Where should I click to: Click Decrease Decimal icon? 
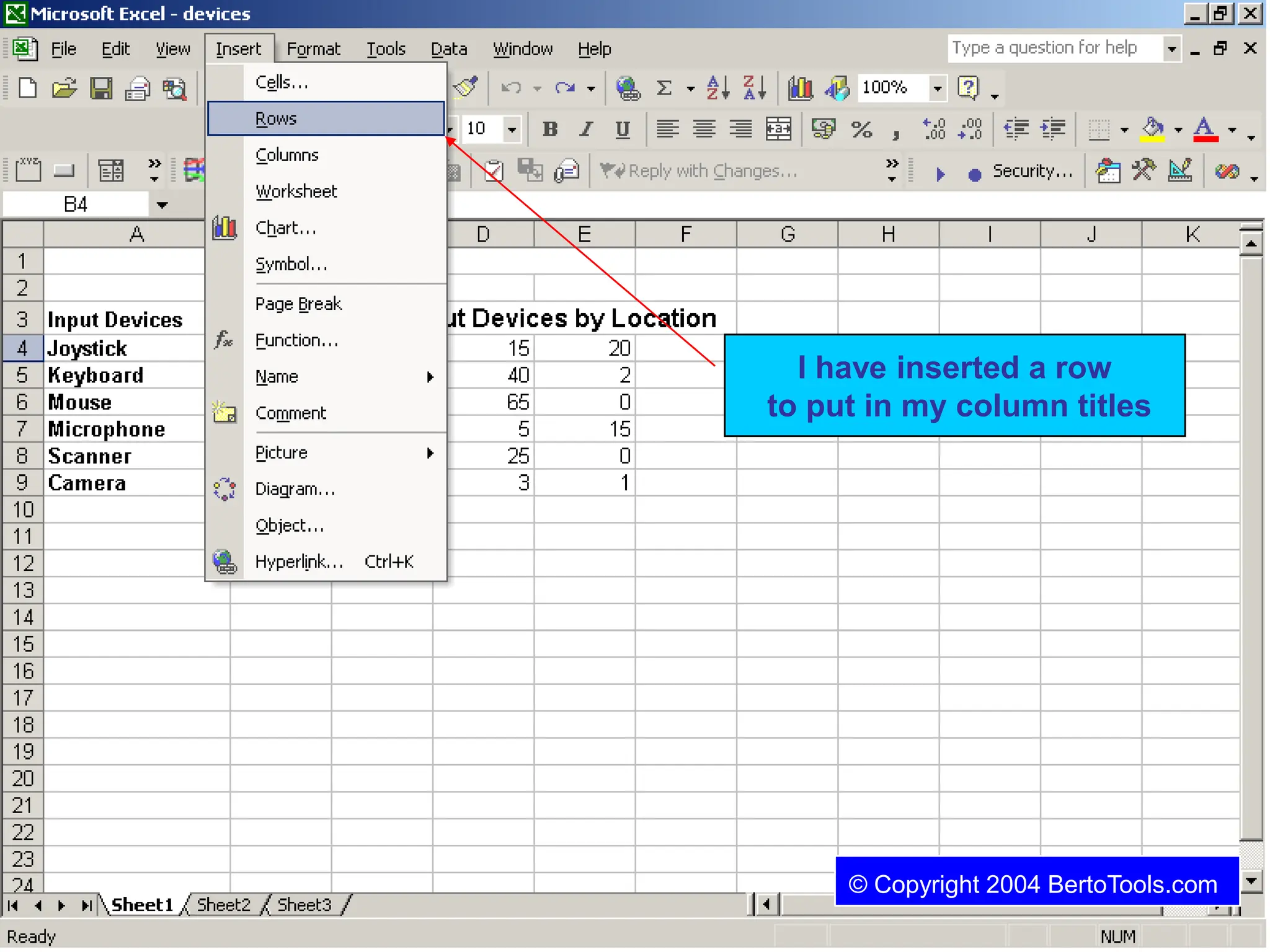pos(970,130)
